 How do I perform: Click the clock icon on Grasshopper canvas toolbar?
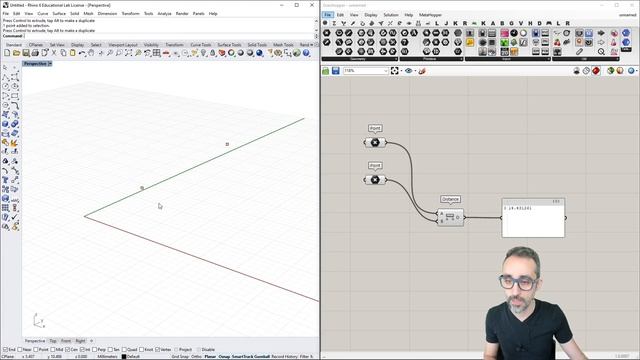coord(586,71)
